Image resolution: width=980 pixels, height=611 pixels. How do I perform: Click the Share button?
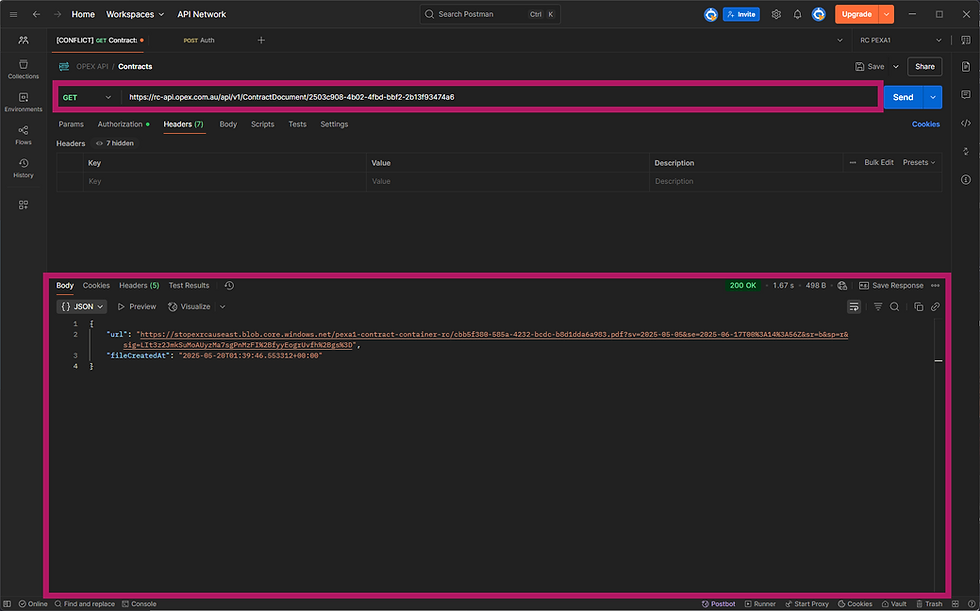coord(924,66)
